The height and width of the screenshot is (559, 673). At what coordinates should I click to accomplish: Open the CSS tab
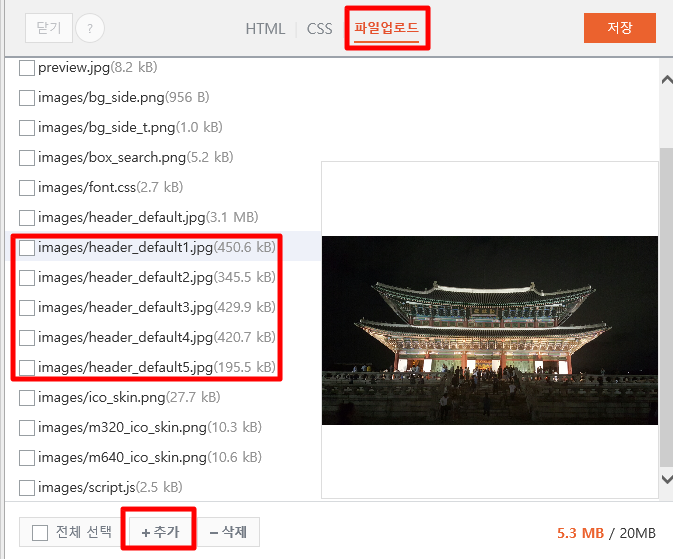[319, 29]
